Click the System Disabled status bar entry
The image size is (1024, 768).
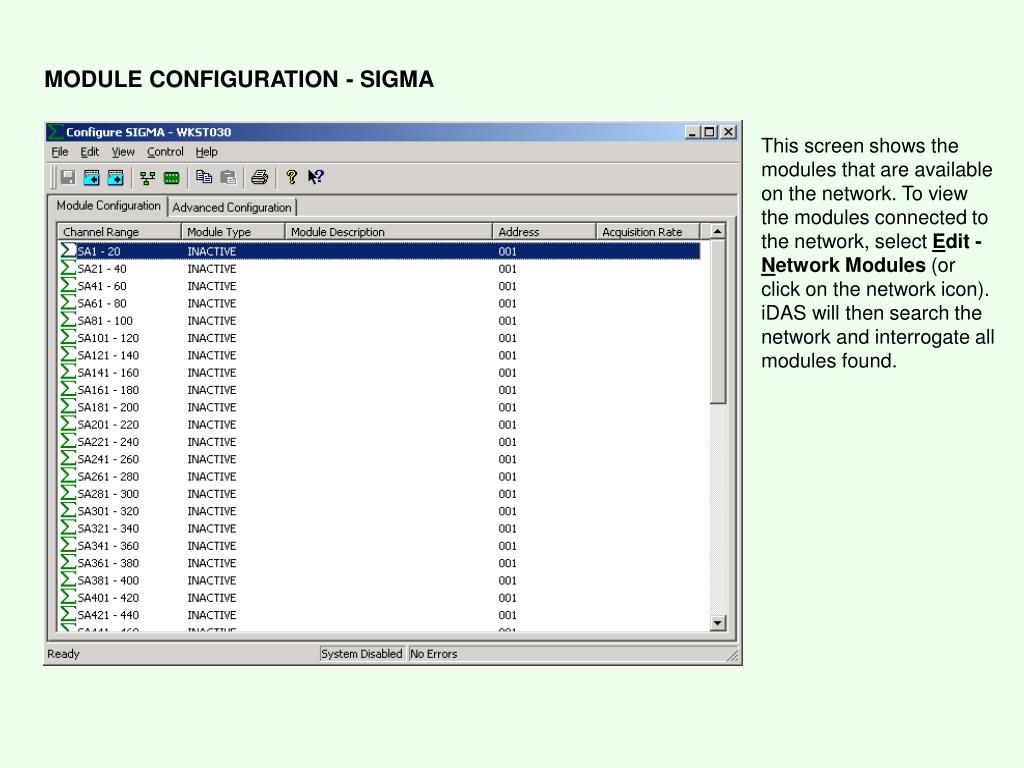pos(362,654)
